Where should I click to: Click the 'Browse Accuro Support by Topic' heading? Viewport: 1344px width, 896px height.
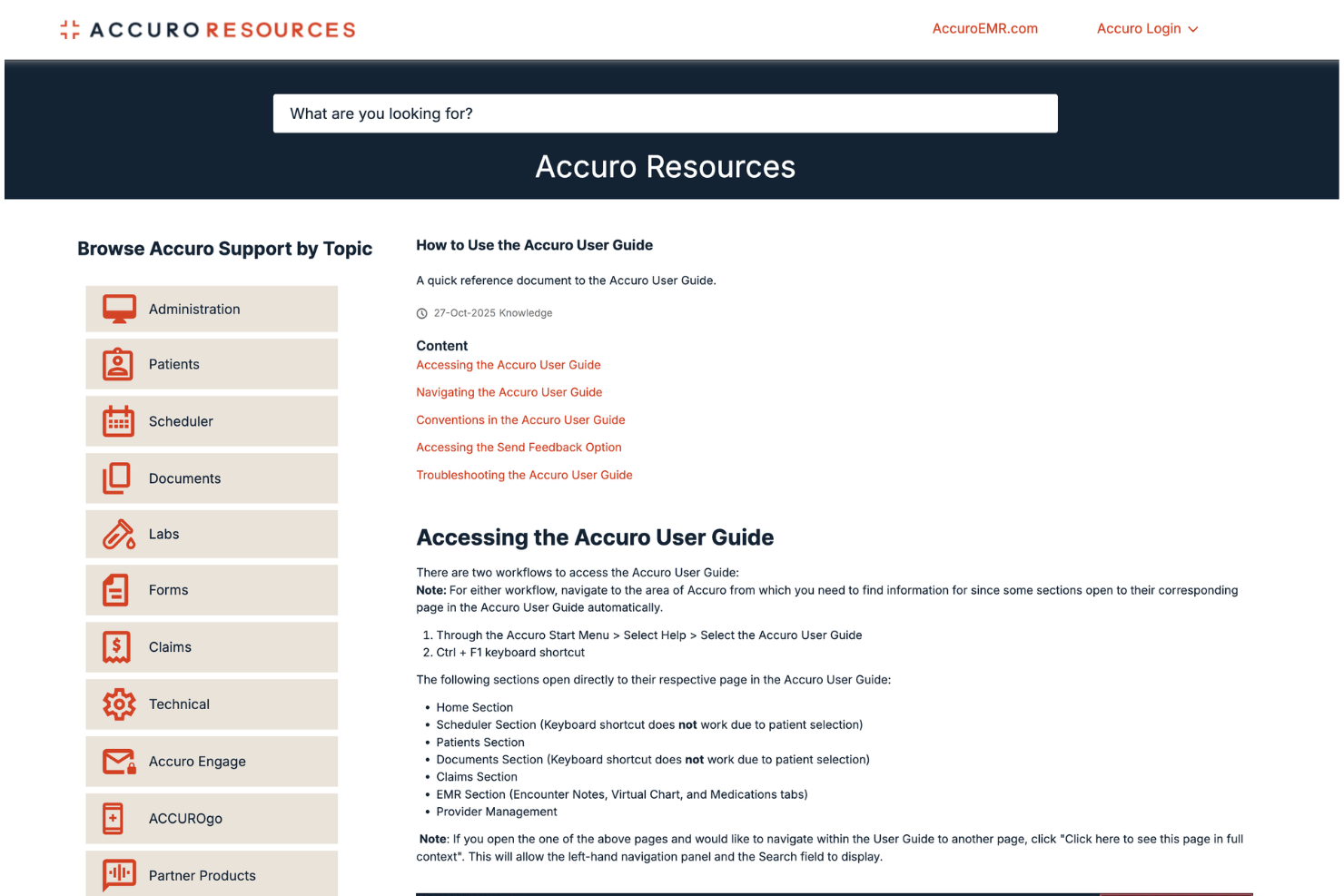[x=224, y=249]
